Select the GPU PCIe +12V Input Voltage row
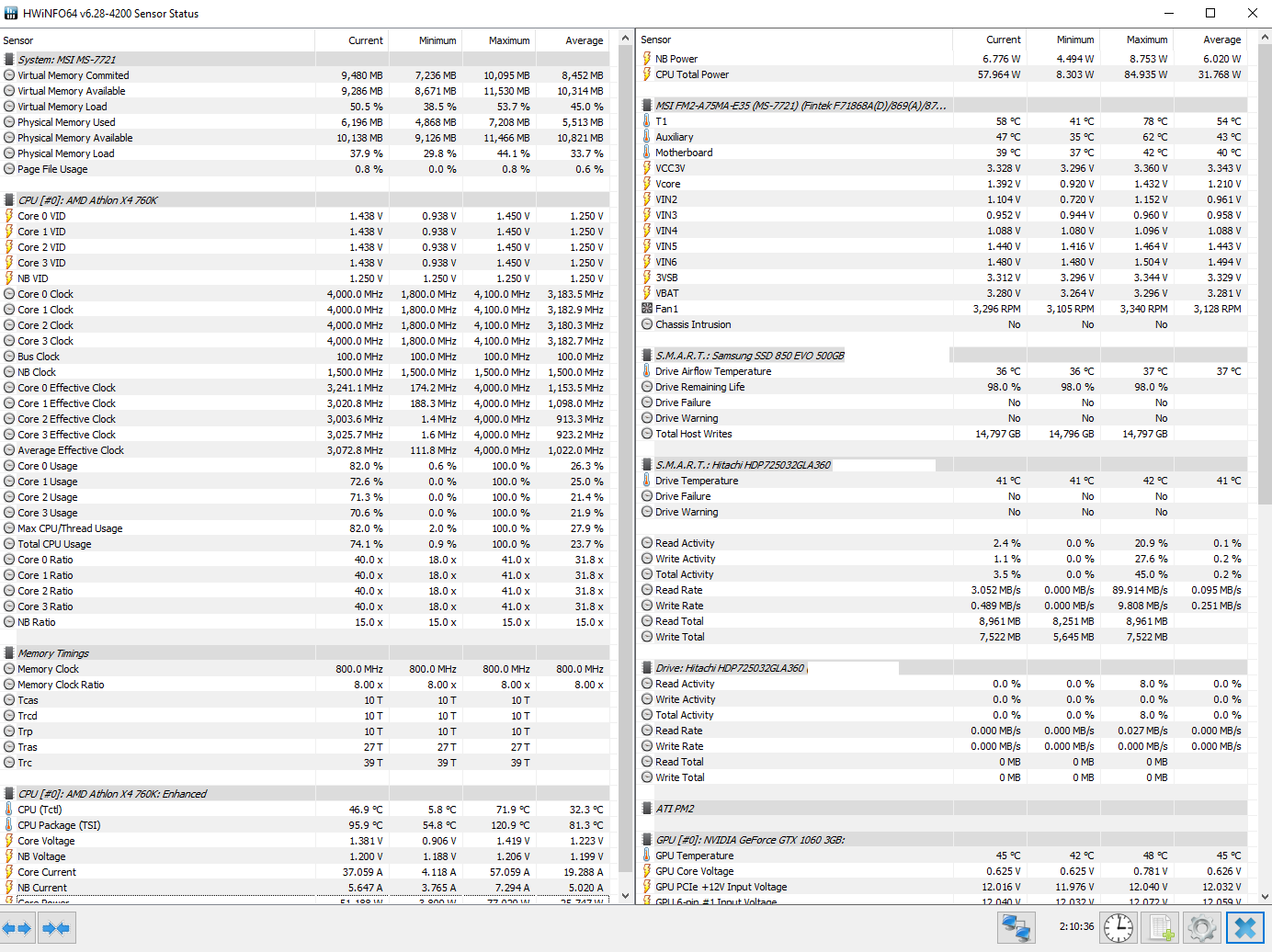1272x952 pixels. coord(942,887)
